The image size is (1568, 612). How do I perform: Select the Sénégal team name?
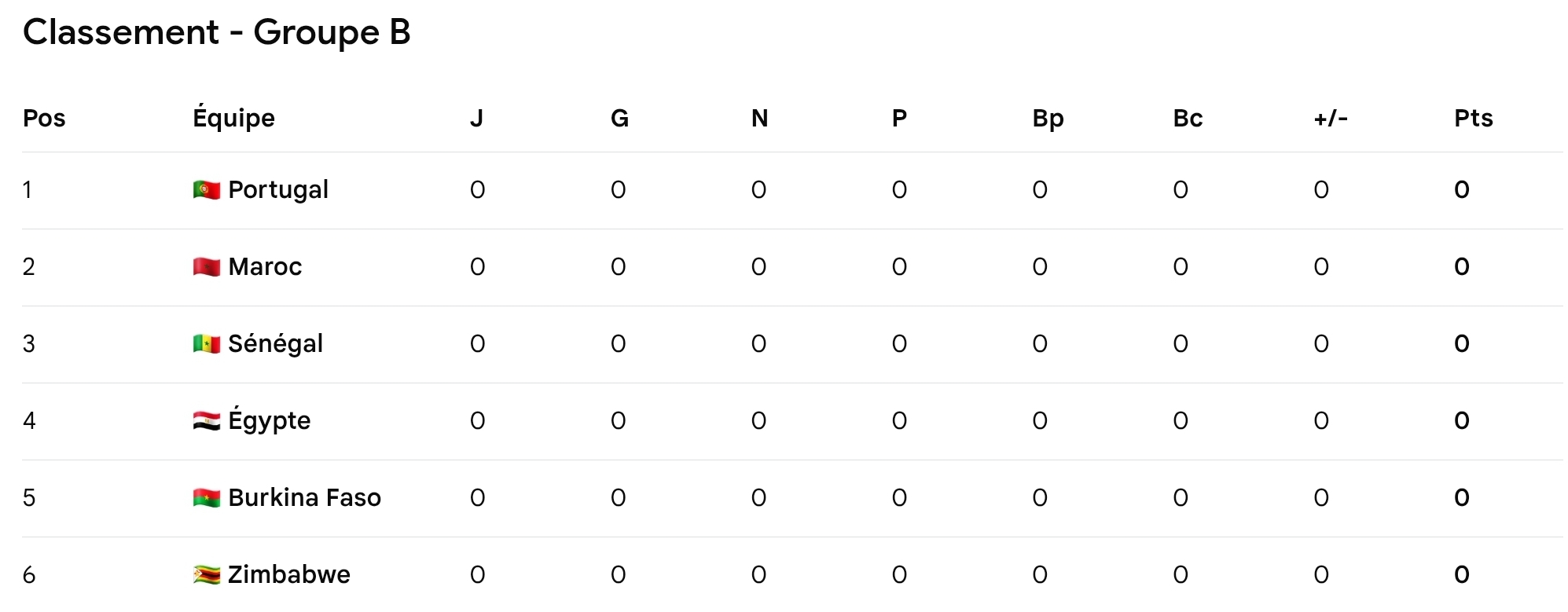275,344
